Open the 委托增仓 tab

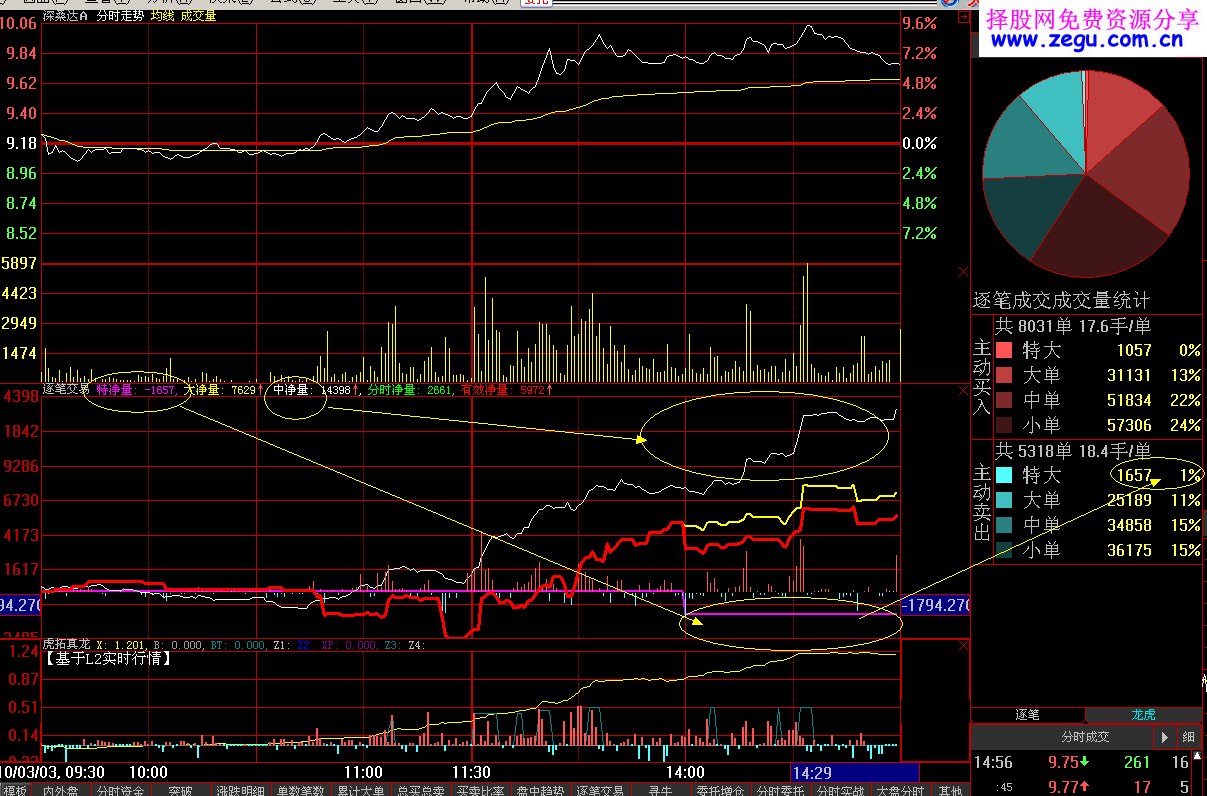point(720,790)
